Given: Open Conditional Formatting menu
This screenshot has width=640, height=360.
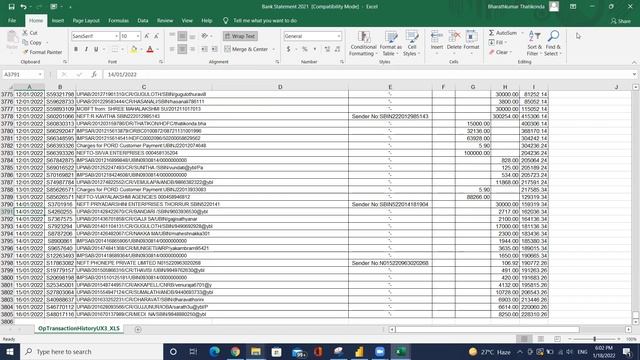Looking at the screenshot, I should coord(363,43).
